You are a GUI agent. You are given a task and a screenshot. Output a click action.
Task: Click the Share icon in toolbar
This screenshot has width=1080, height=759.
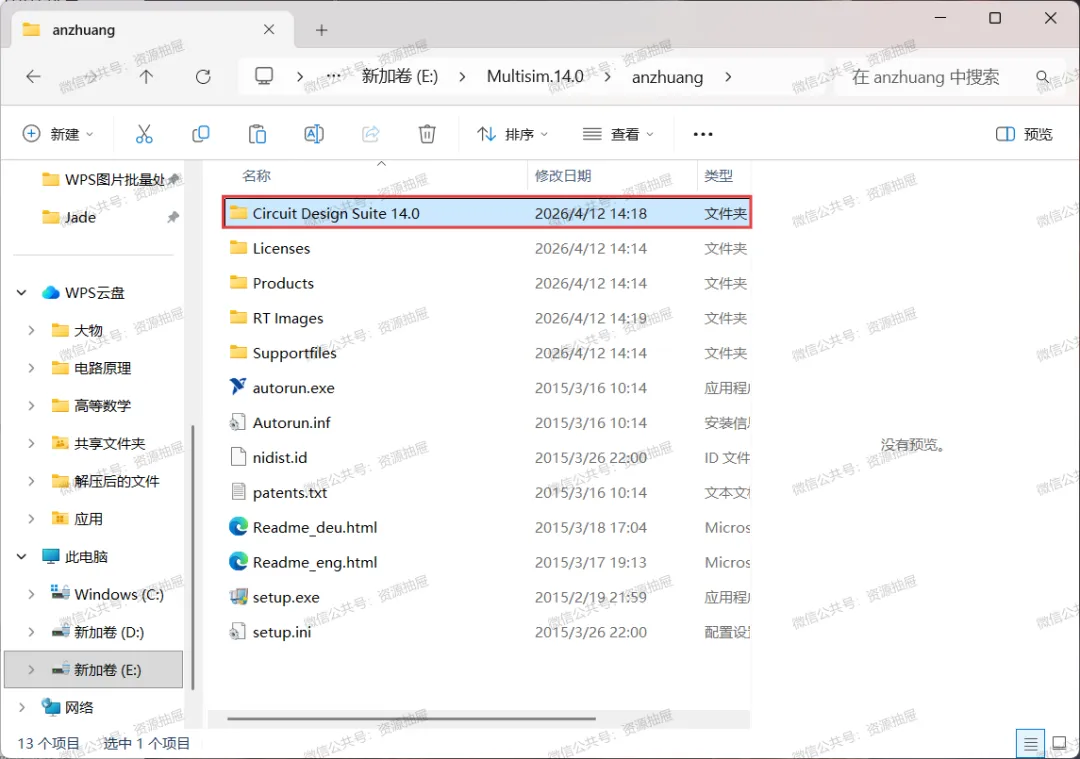[371, 134]
